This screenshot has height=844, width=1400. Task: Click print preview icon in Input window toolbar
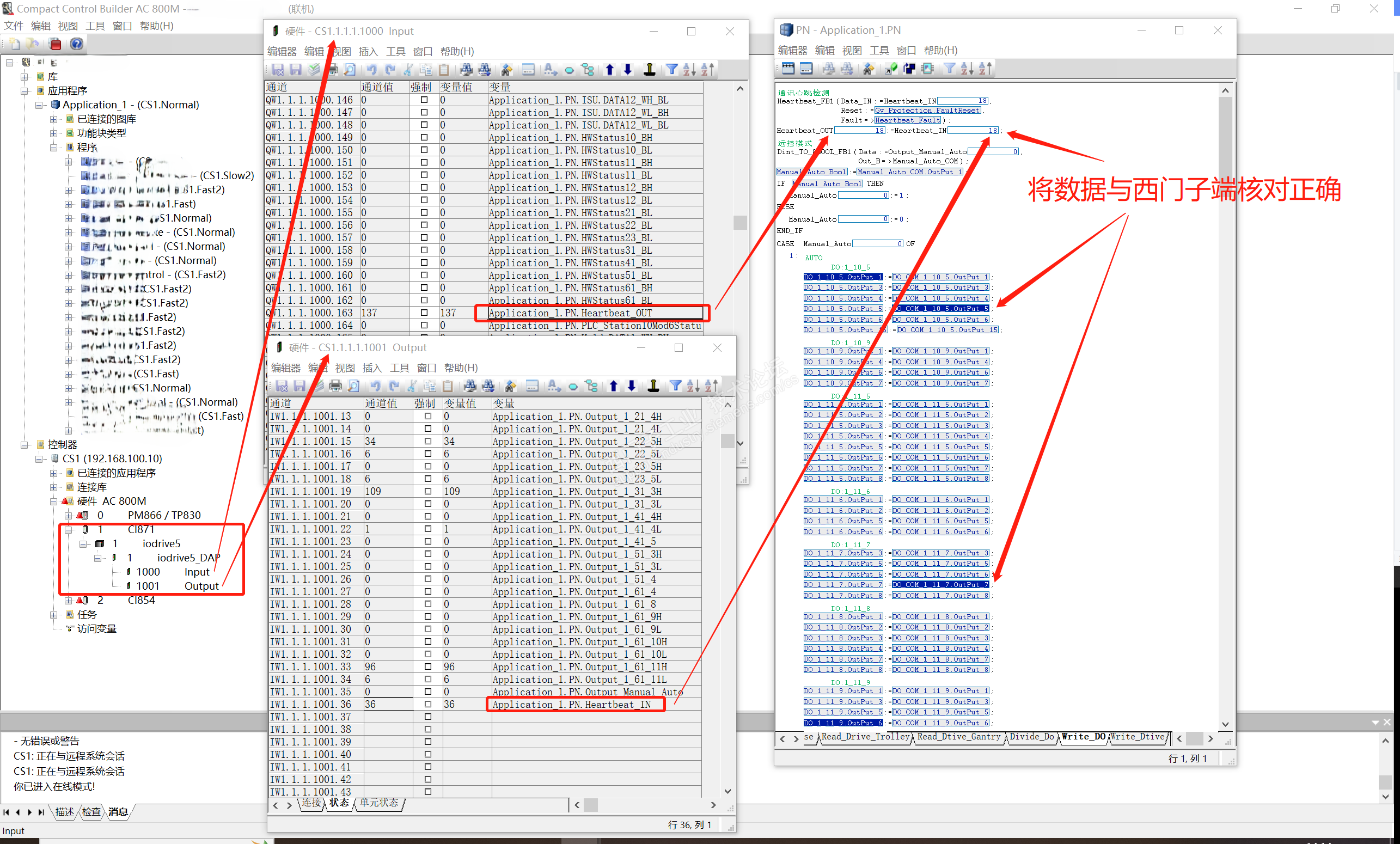(x=351, y=69)
